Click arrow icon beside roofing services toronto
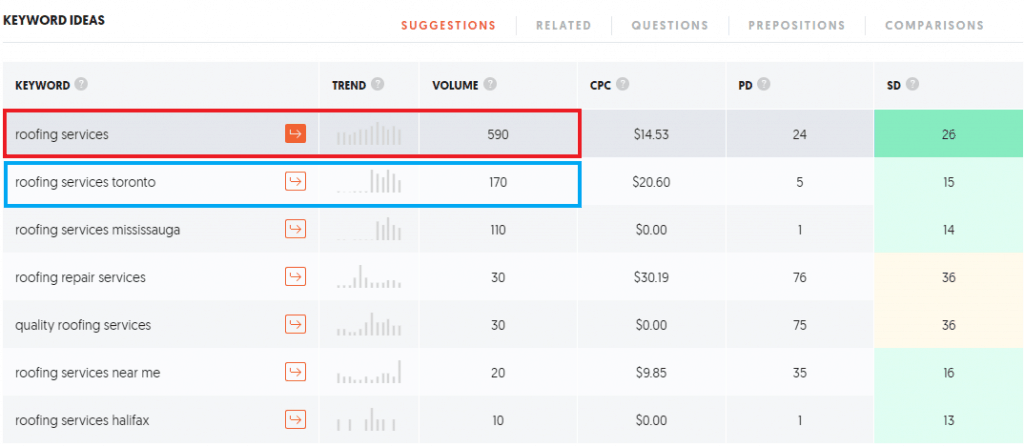 pyautogui.click(x=296, y=182)
